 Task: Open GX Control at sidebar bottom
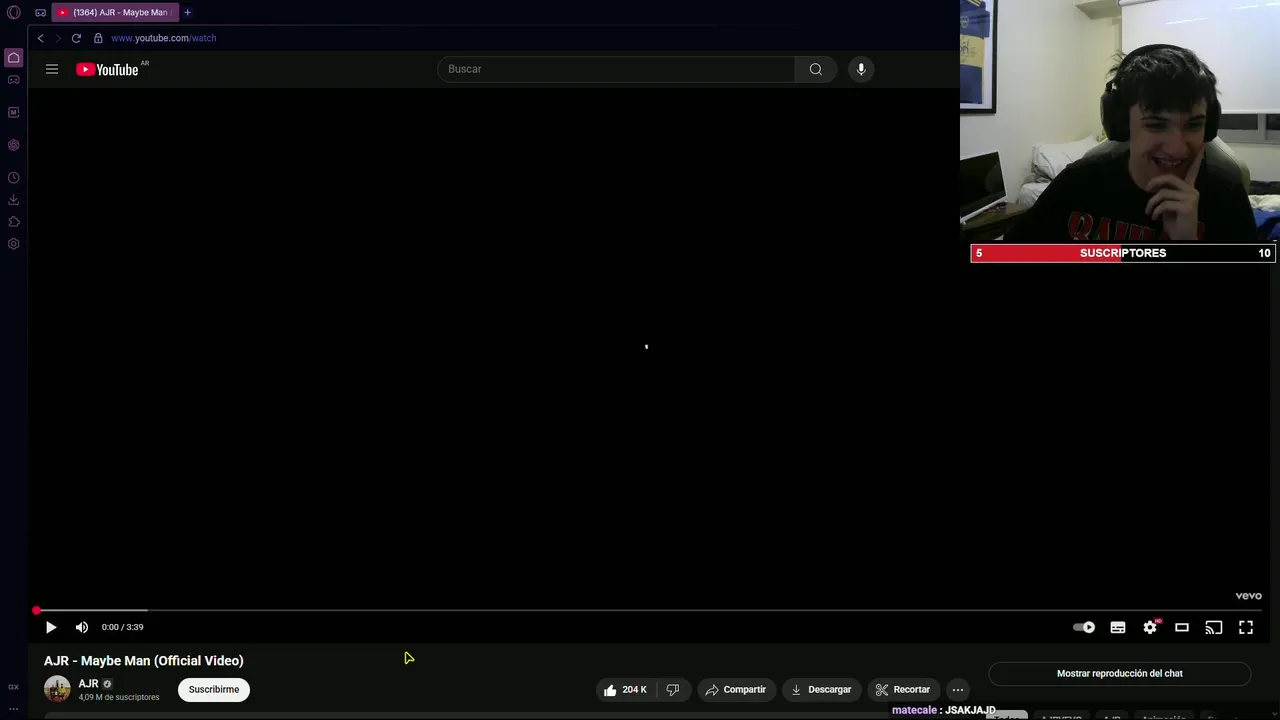click(x=14, y=687)
